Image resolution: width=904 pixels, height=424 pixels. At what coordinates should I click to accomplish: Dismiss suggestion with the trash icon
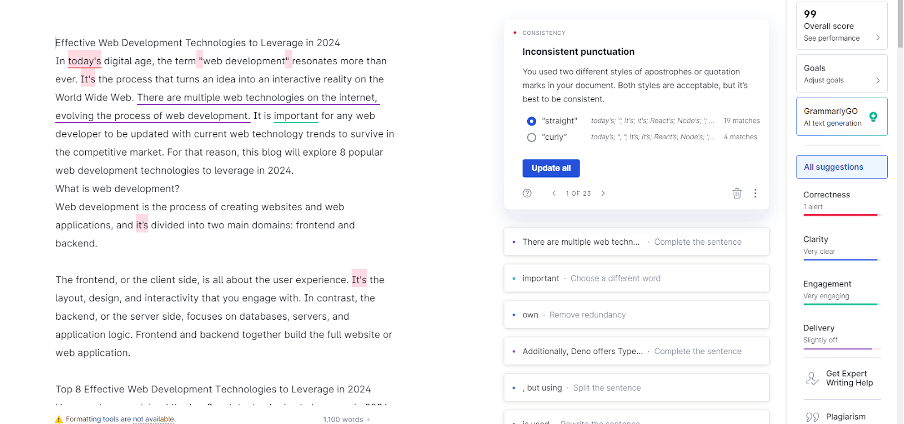tap(737, 193)
